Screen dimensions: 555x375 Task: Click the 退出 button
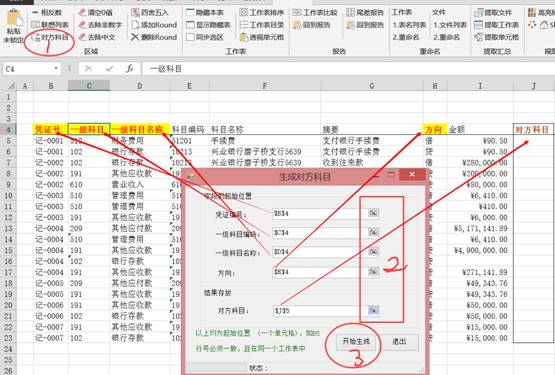pos(399,342)
